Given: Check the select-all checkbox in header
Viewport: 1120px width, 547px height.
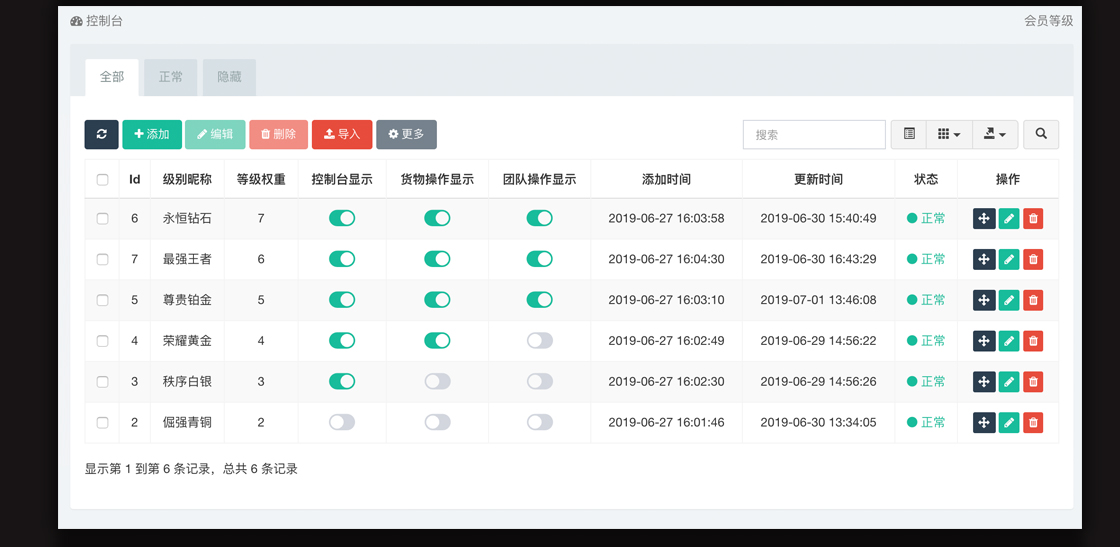Looking at the screenshot, I should tap(102, 180).
